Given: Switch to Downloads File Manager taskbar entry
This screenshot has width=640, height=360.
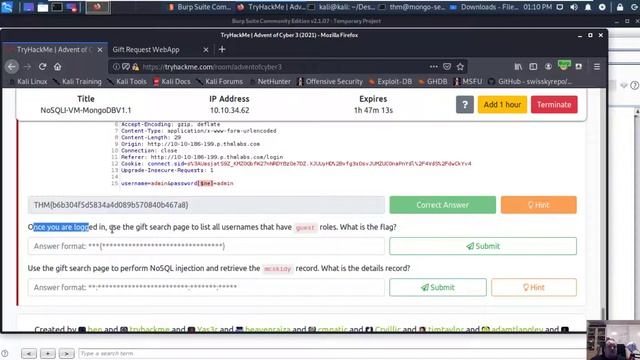Looking at the screenshot, I should tap(484, 7).
